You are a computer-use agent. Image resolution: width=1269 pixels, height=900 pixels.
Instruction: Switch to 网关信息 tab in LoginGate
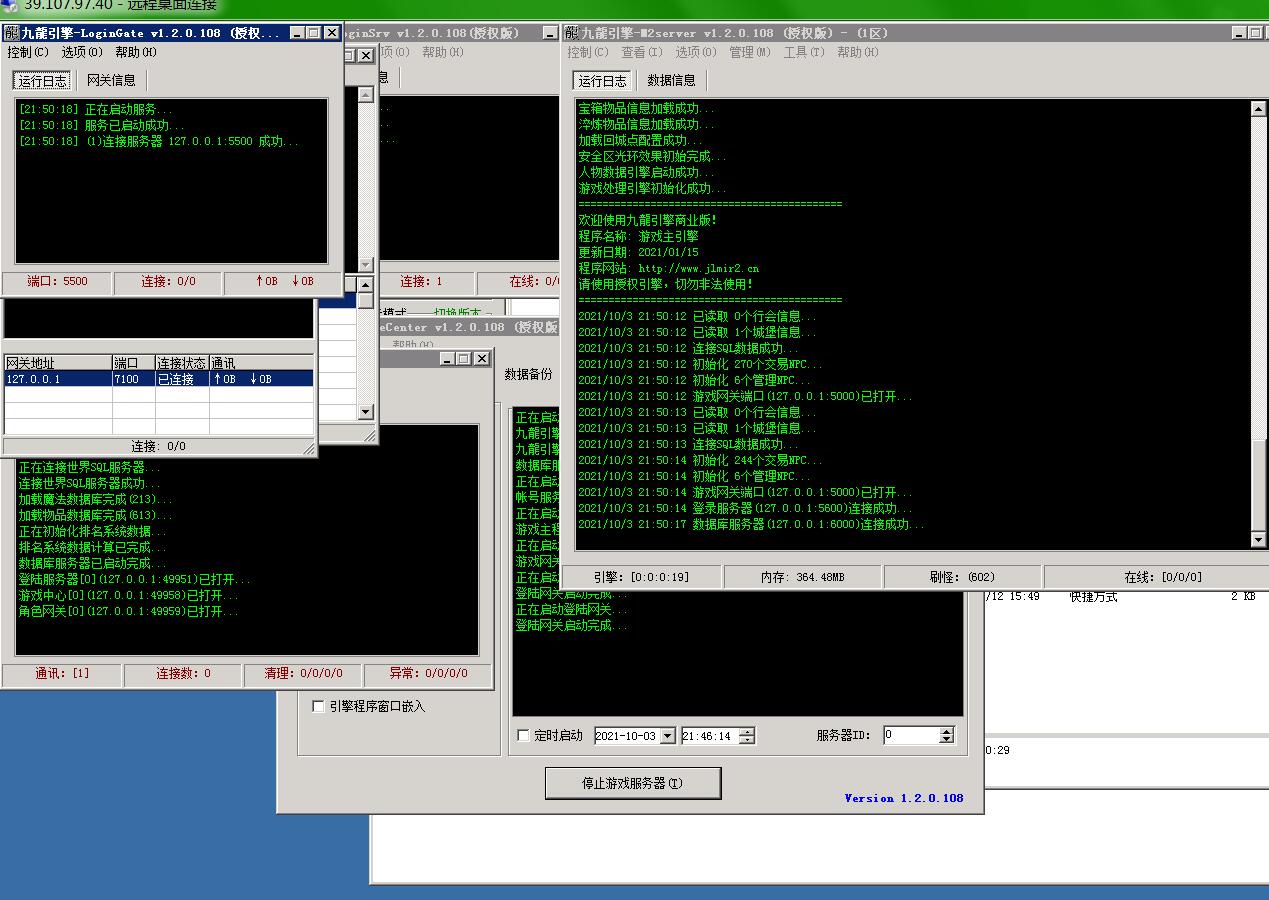coord(111,80)
